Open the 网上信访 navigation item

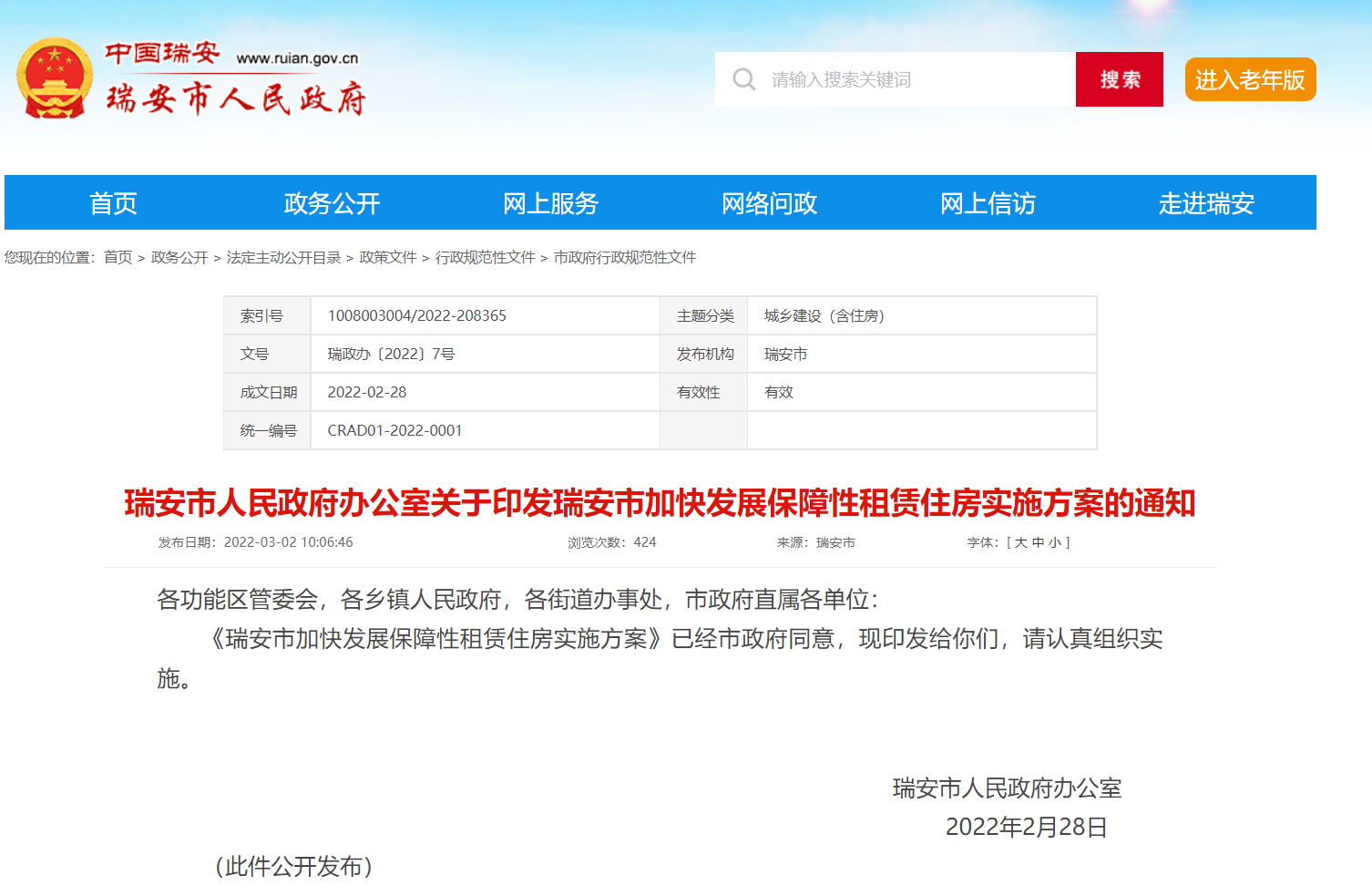pyautogui.click(x=988, y=203)
